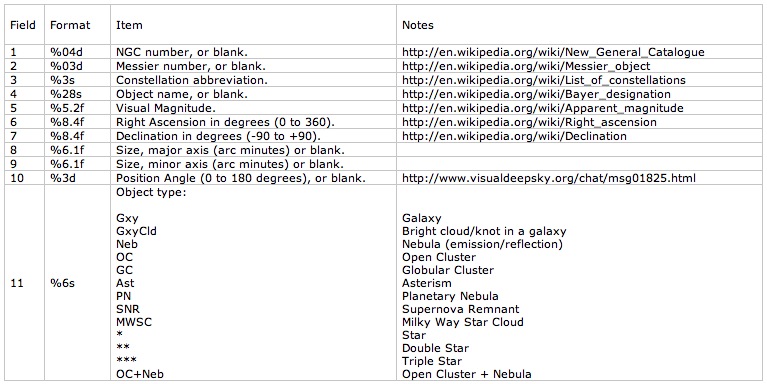Open the Apparent_magnitude URL
The image size is (767, 384).
point(542,108)
